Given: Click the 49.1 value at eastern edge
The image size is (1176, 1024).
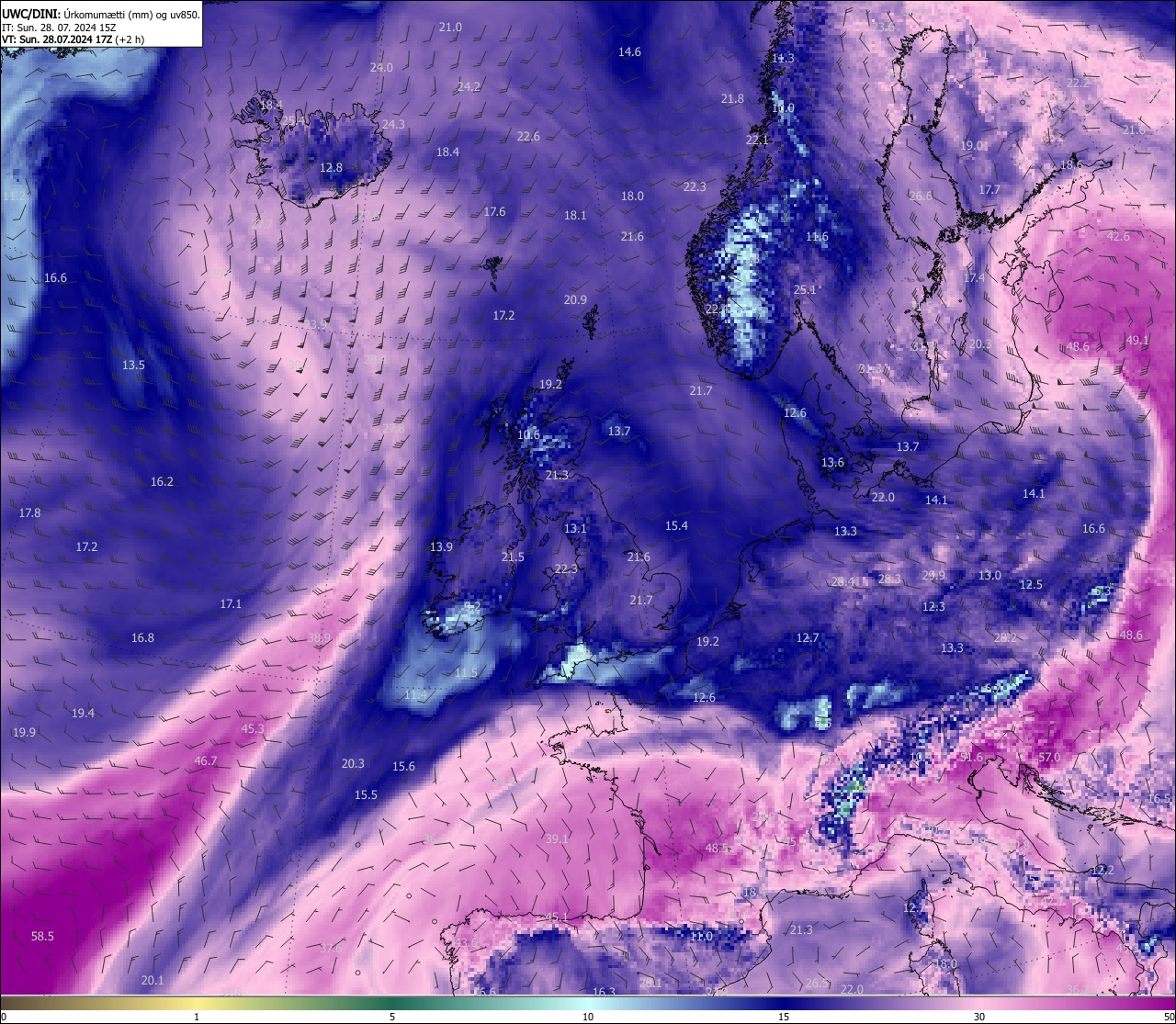Looking at the screenshot, I should tap(1137, 340).
